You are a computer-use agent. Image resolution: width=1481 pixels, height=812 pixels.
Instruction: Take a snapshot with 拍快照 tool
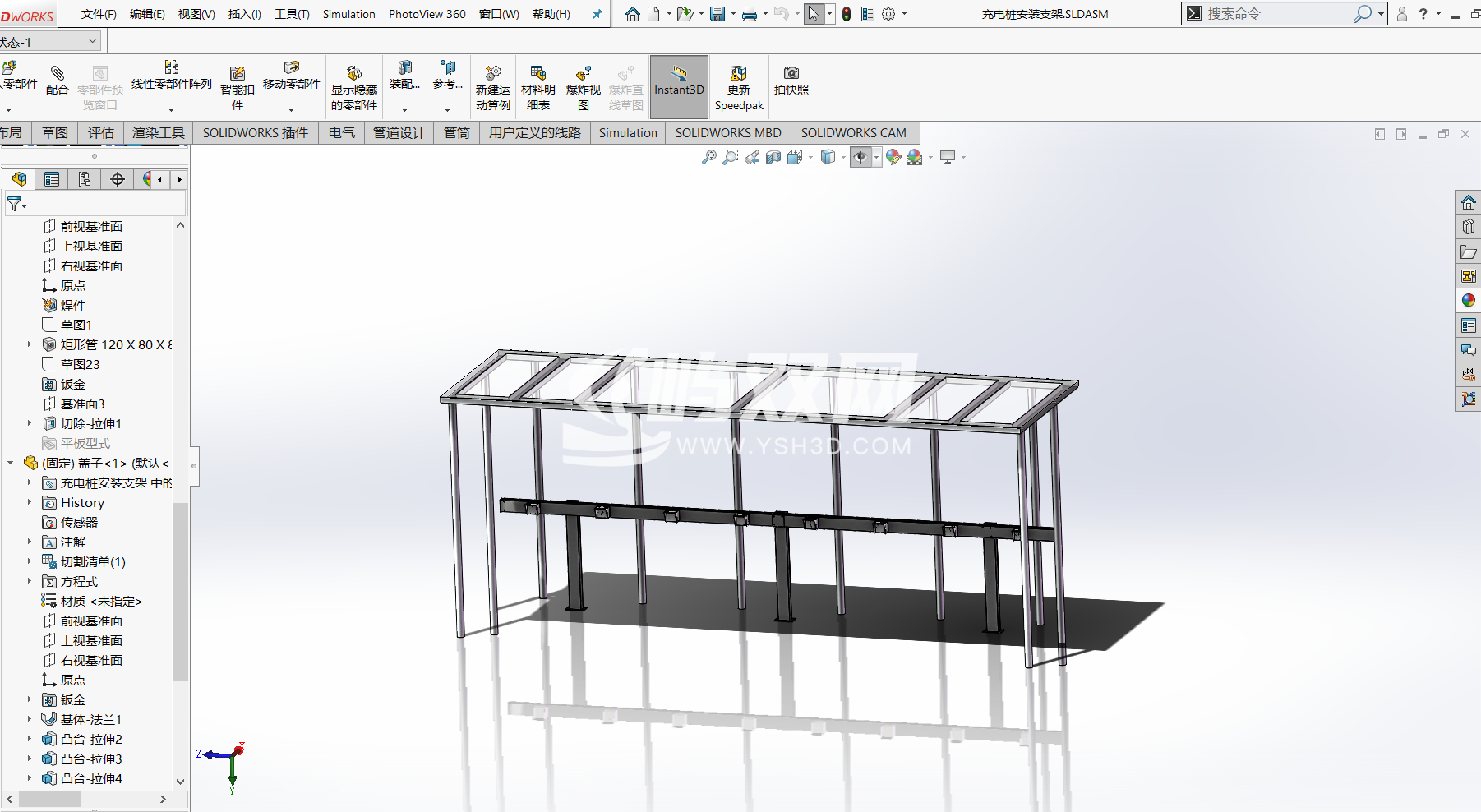[x=791, y=81]
